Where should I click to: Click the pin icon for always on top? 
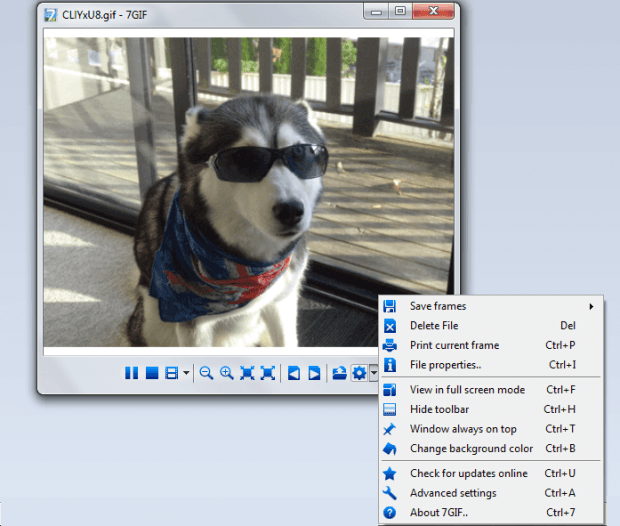click(389, 429)
